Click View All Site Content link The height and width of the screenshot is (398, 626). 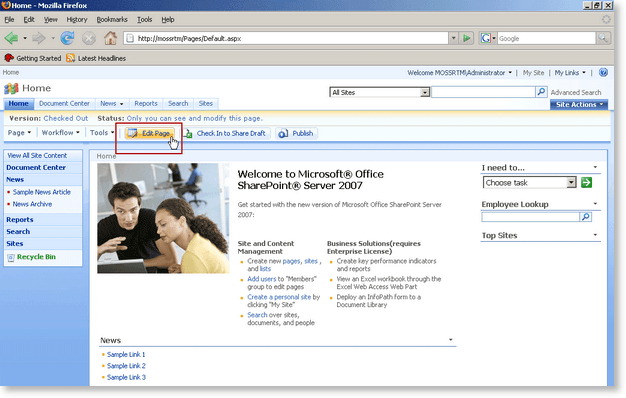(x=37, y=156)
